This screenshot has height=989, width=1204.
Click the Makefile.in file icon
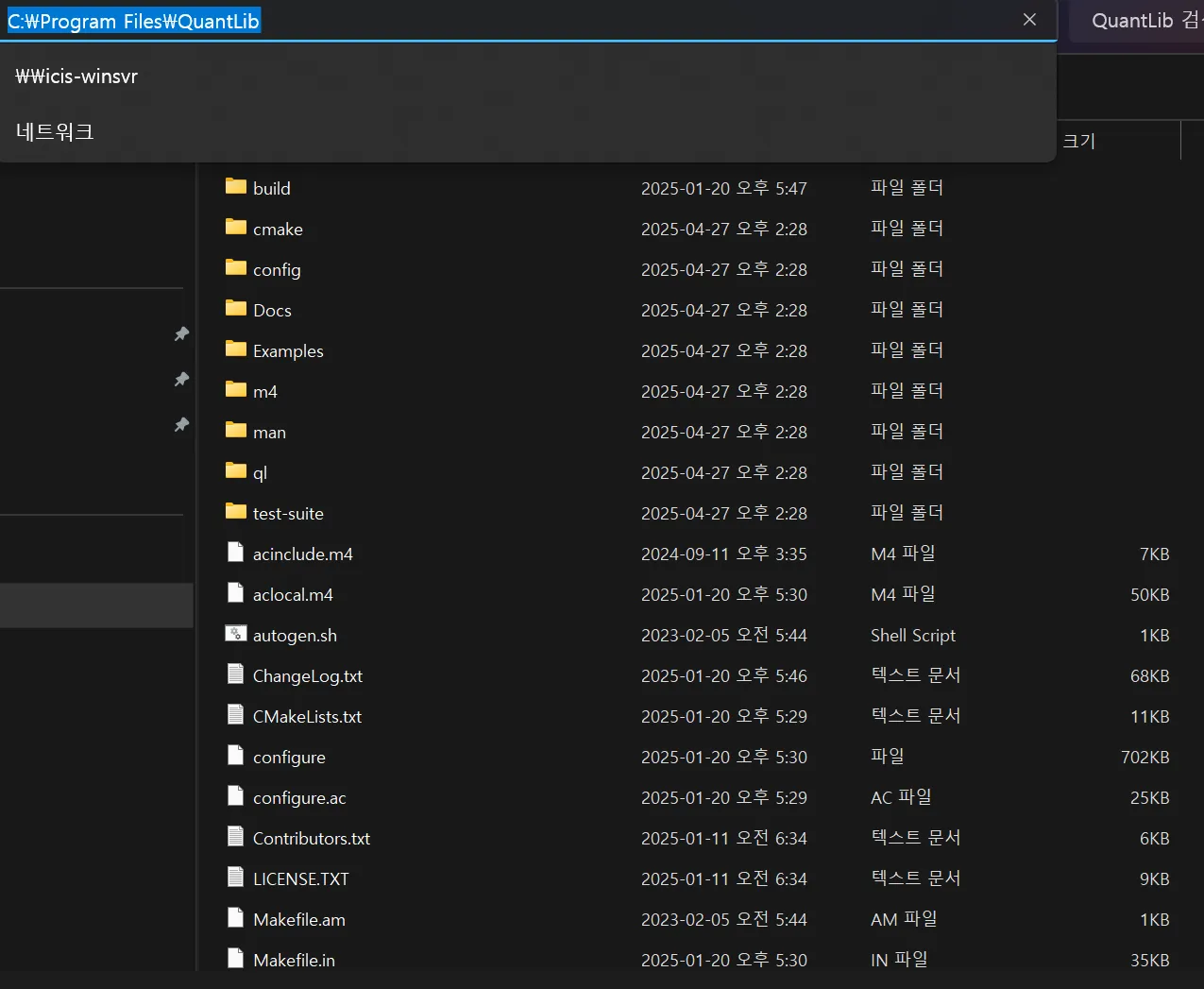click(x=236, y=959)
